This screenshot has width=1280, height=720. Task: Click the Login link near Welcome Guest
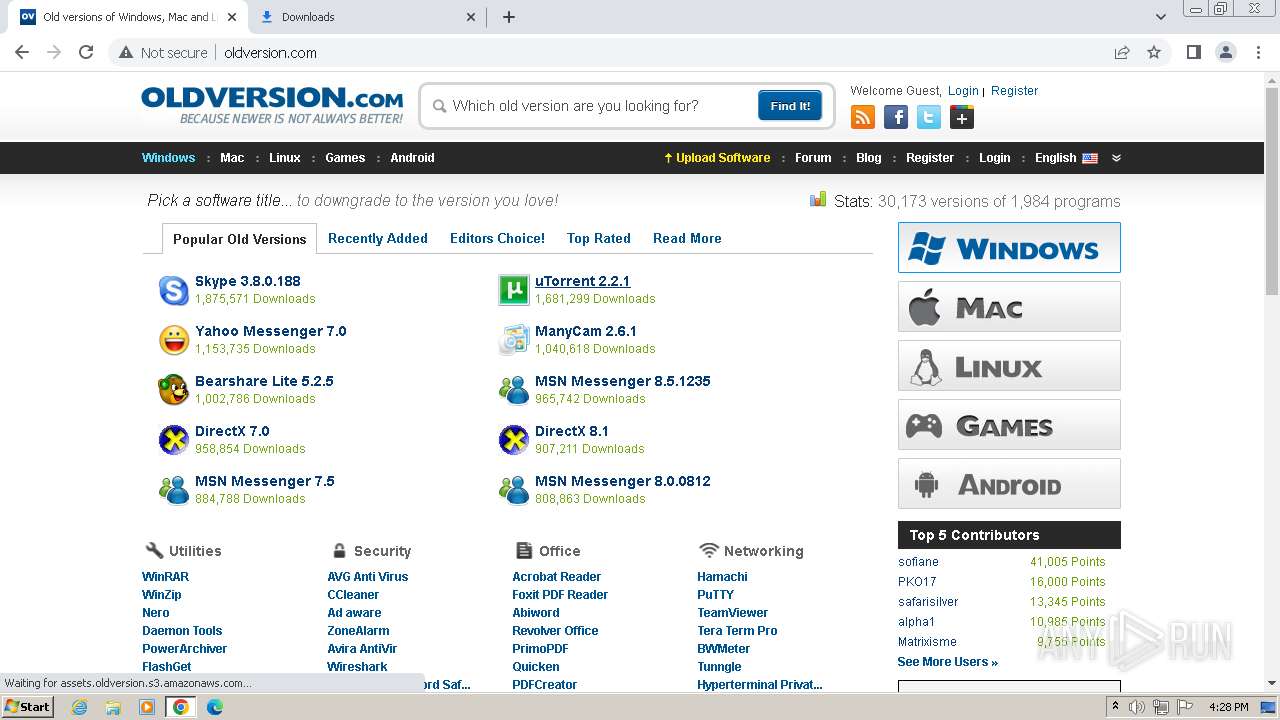(963, 91)
